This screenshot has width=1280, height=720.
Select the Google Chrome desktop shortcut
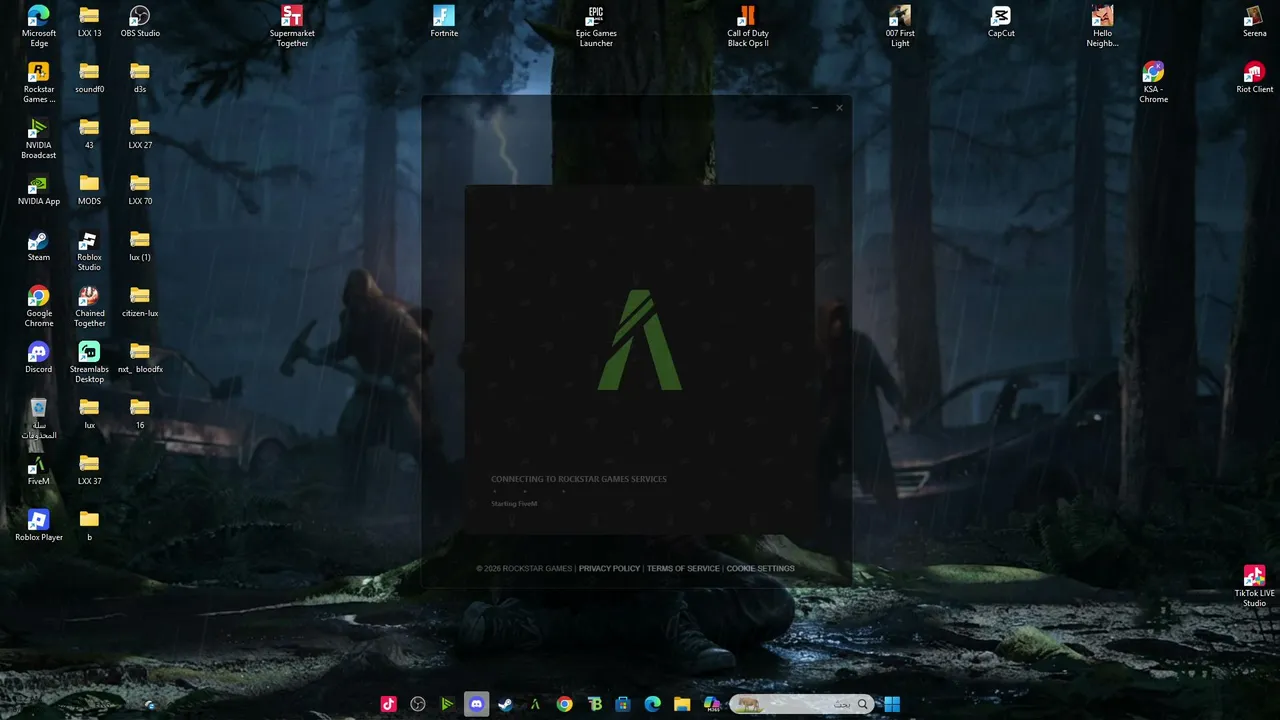click(x=39, y=306)
